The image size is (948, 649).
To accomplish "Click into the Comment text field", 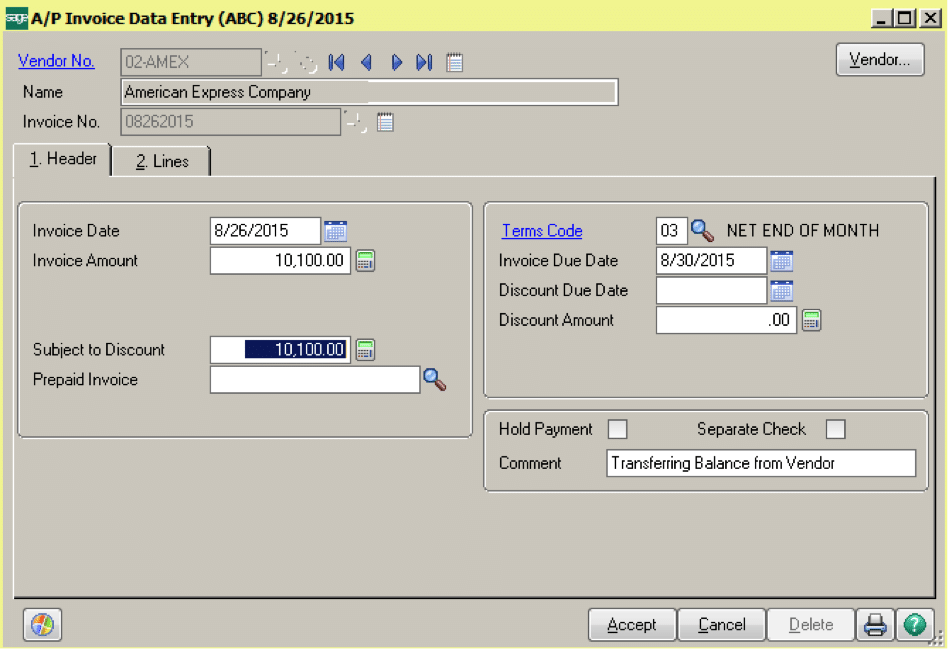I will point(760,463).
